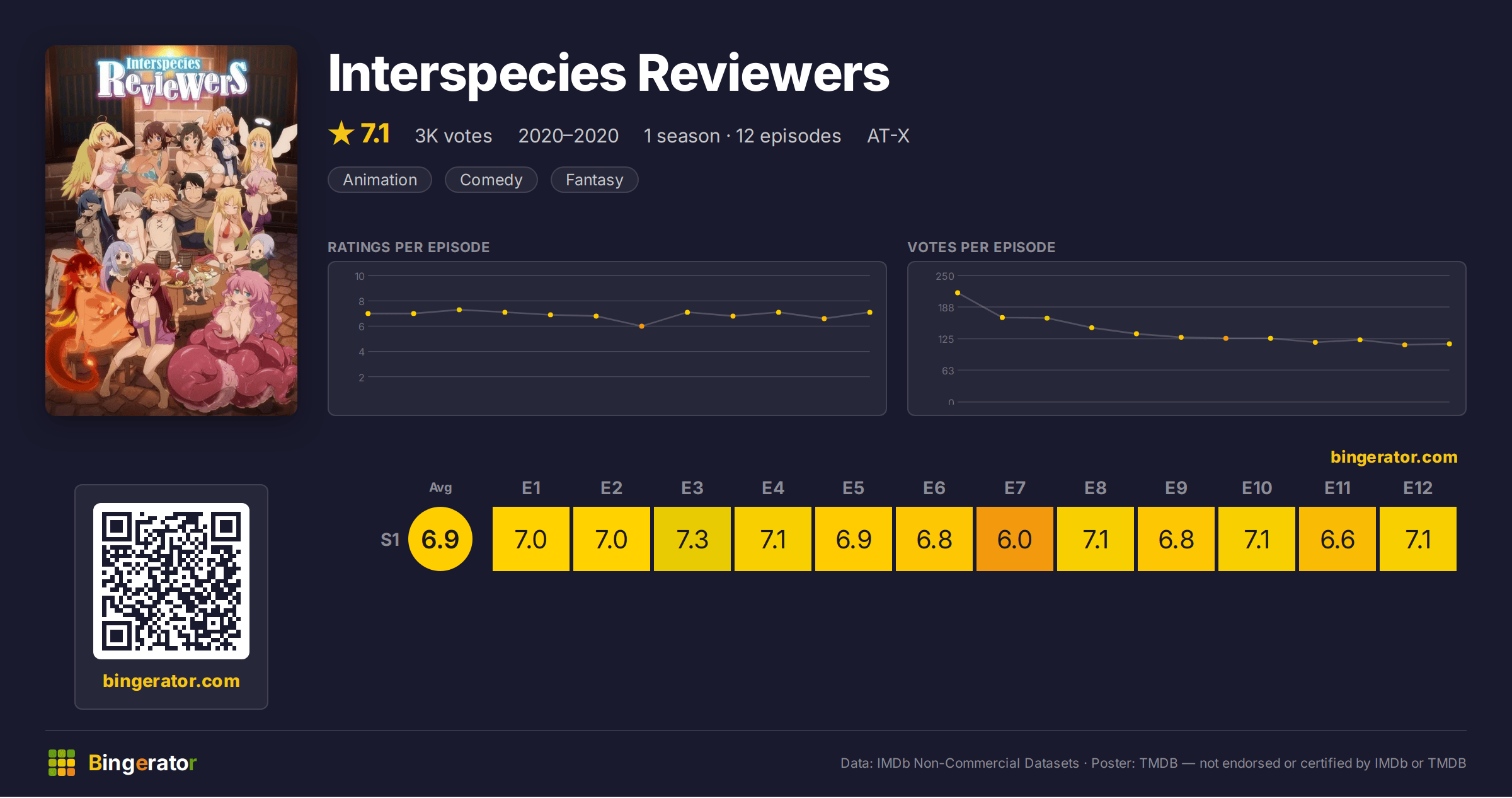Image resolution: width=1512 pixels, height=798 pixels.
Task: Click the Interspecies Reviewers title heading
Action: coord(609,74)
